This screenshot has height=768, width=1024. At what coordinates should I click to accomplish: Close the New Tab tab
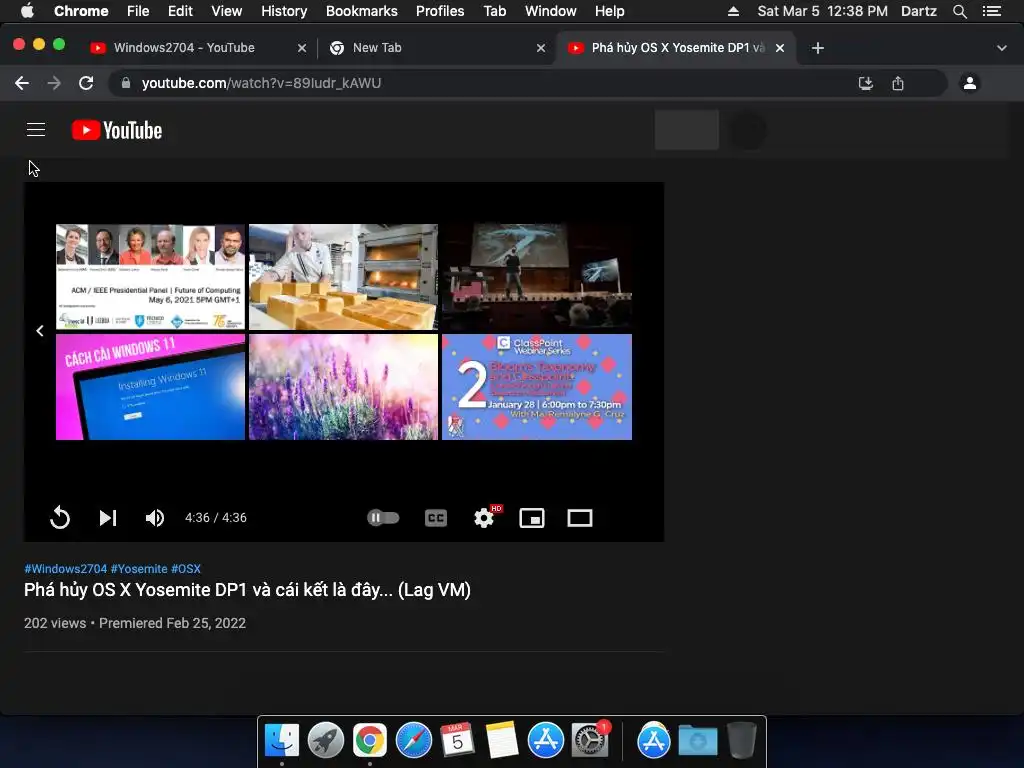click(541, 48)
